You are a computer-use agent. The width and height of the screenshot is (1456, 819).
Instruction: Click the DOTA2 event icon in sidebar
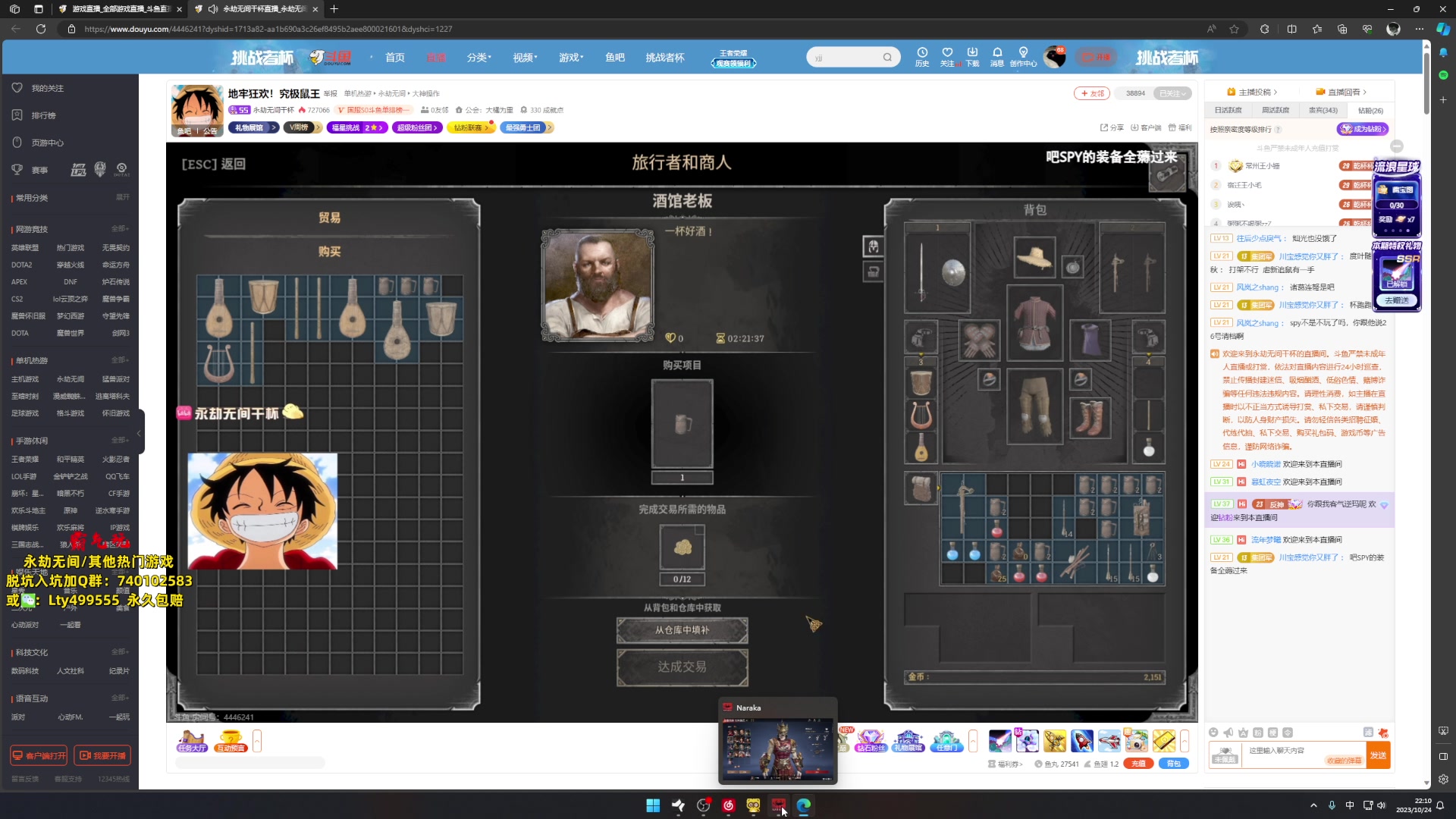pyautogui.click(x=121, y=170)
